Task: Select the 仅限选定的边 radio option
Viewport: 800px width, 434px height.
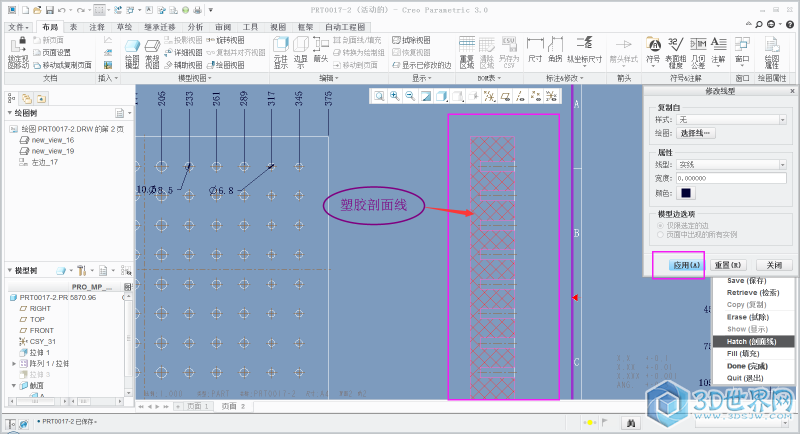Action: (660, 225)
